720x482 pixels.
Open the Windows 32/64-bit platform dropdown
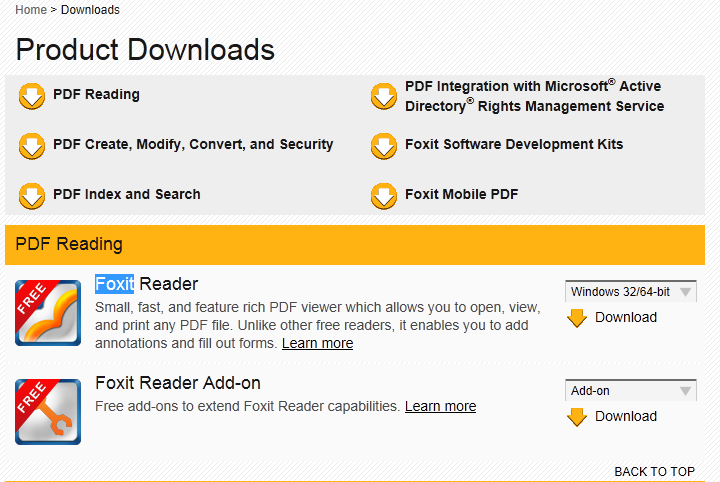coord(630,292)
